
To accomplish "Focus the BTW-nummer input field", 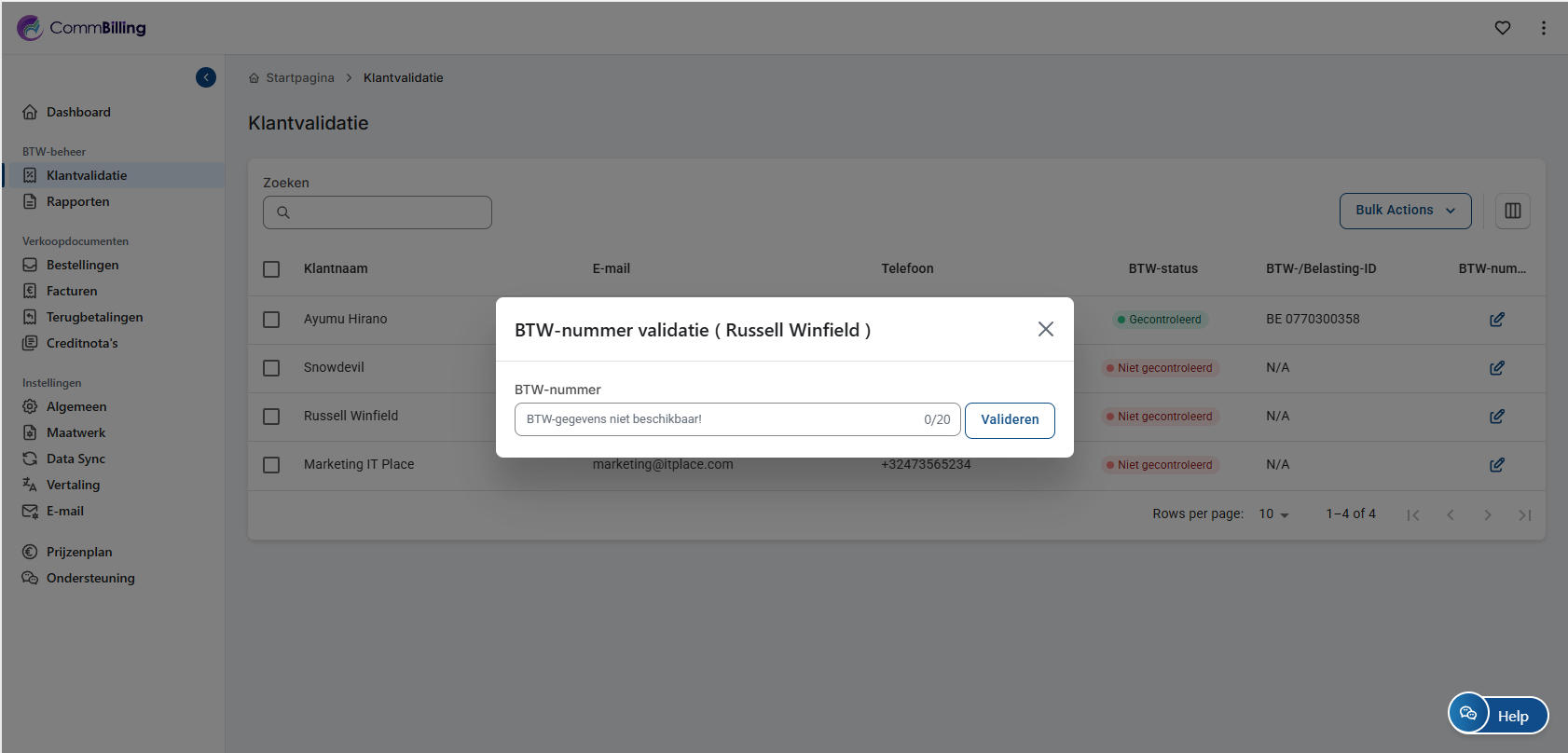I will tap(718, 419).
